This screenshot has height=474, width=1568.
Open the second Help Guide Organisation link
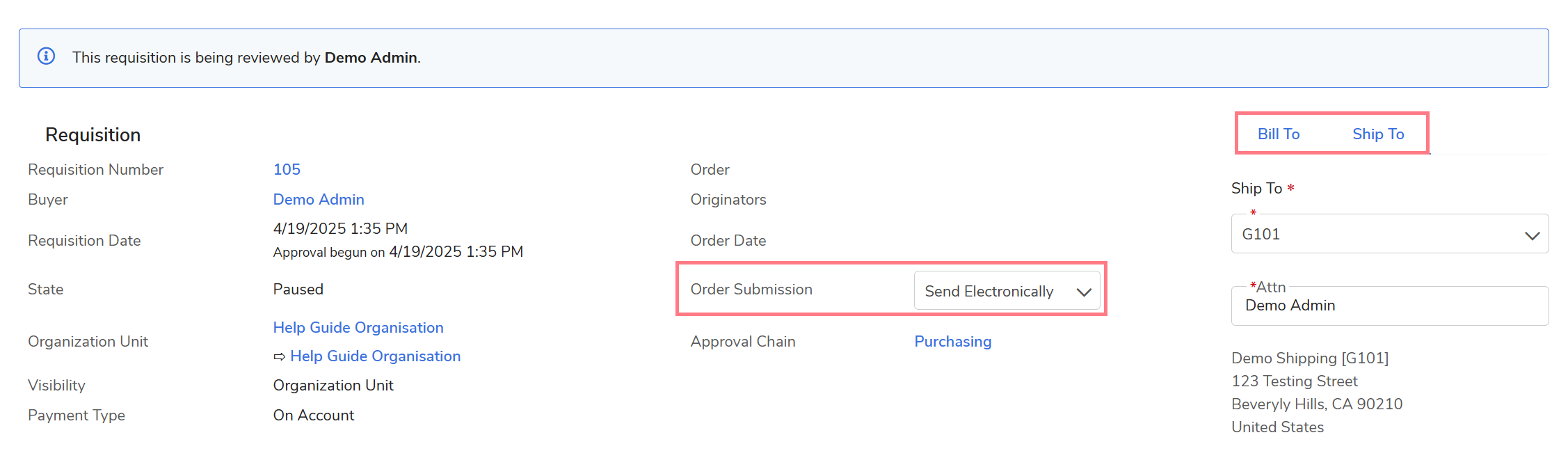click(375, 356)
